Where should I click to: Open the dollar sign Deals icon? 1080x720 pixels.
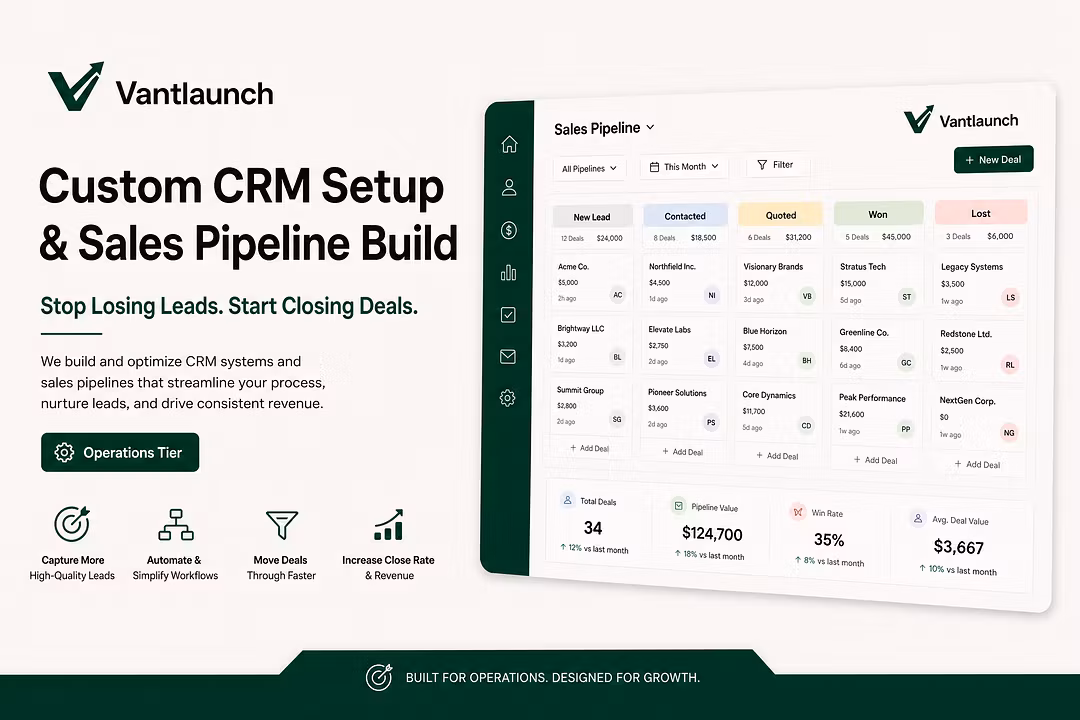[x=509, y=230]
